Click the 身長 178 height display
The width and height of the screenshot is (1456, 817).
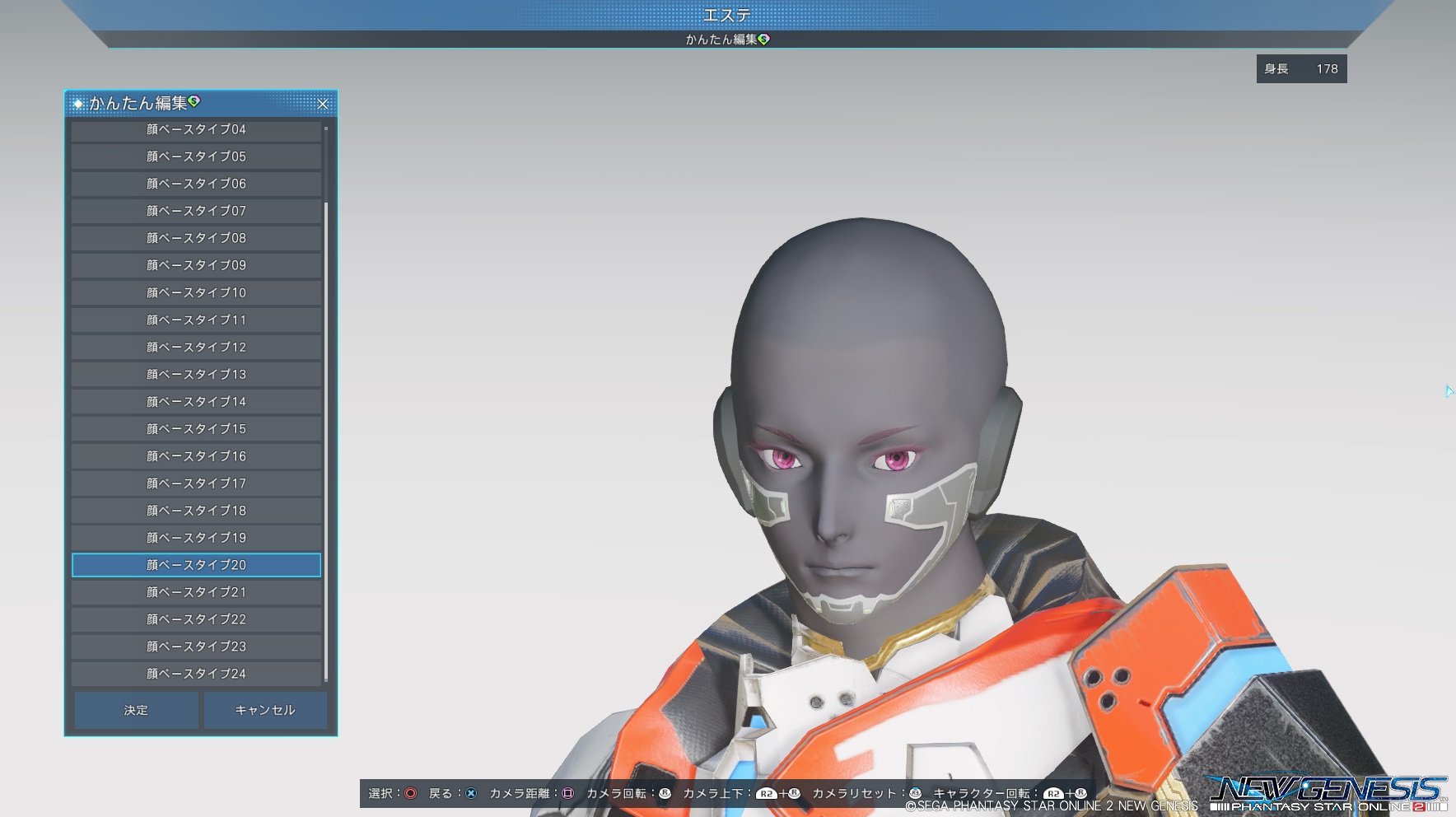point(1301,69)
